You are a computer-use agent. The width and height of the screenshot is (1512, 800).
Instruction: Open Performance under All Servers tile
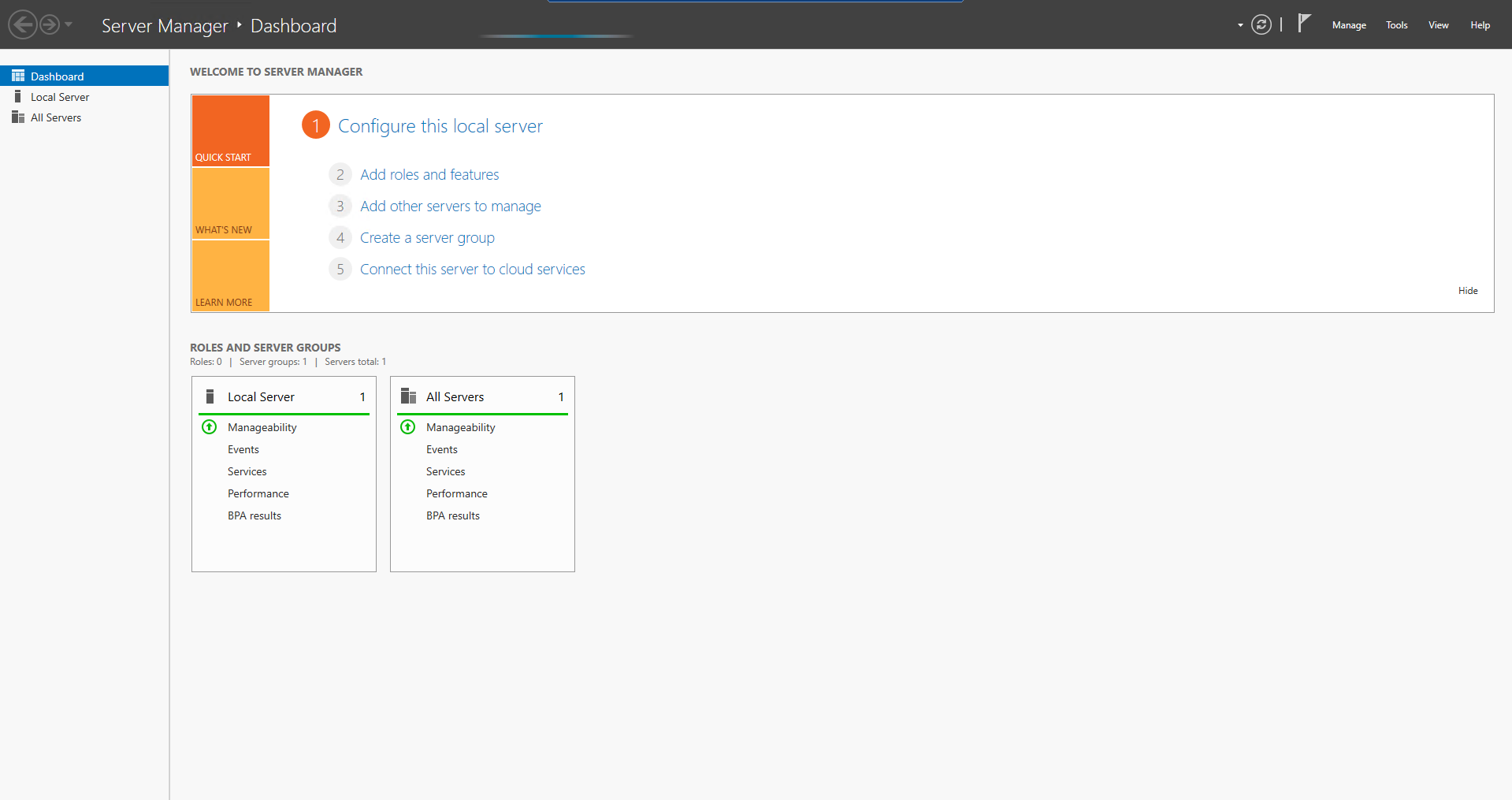(457, 493)
